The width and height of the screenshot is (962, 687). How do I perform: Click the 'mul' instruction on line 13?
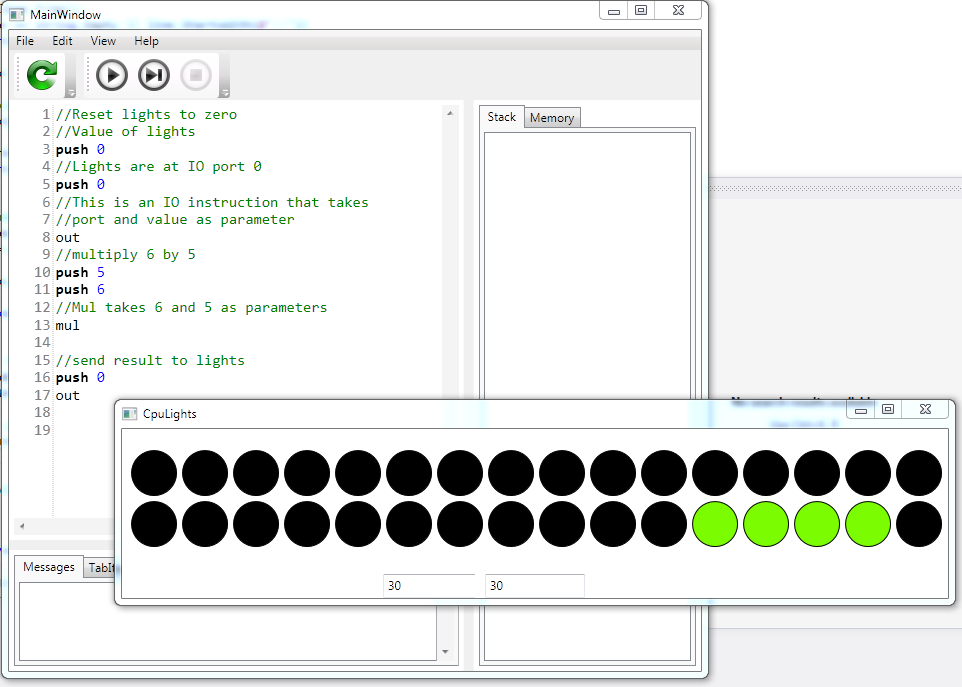[x=67, y=325]
